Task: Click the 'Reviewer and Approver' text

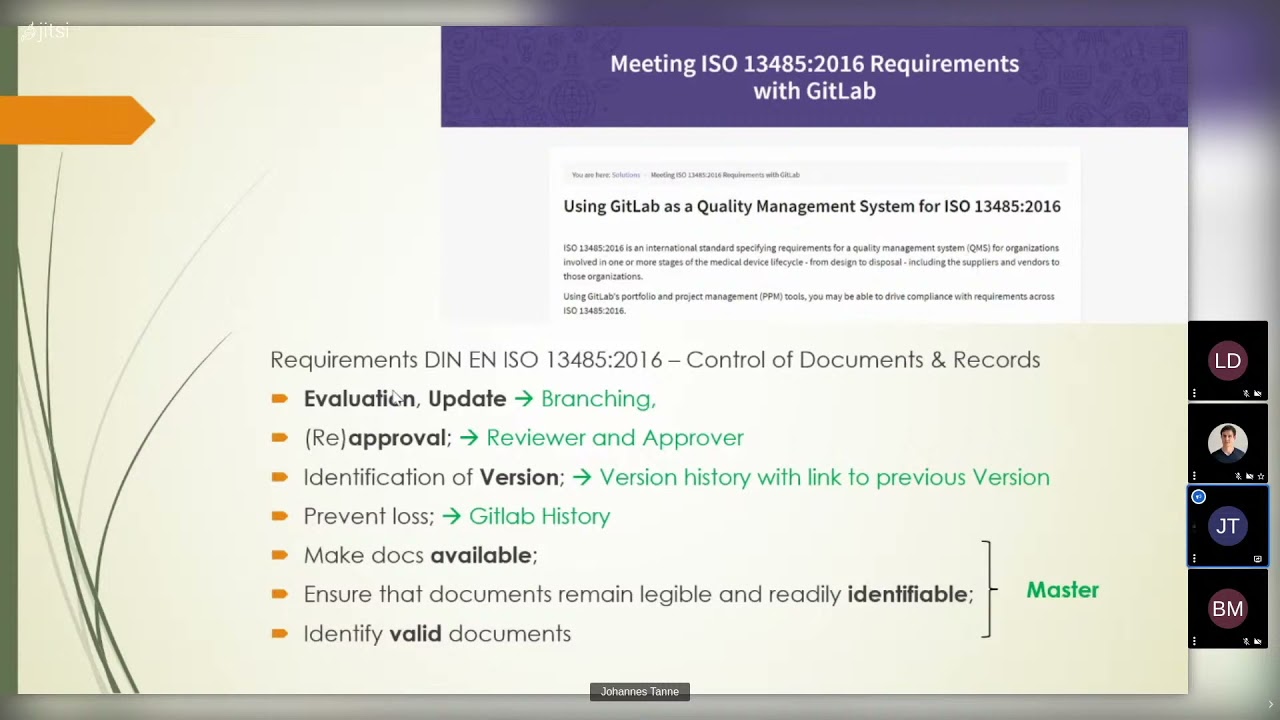Action: click(x=615, y=438)
